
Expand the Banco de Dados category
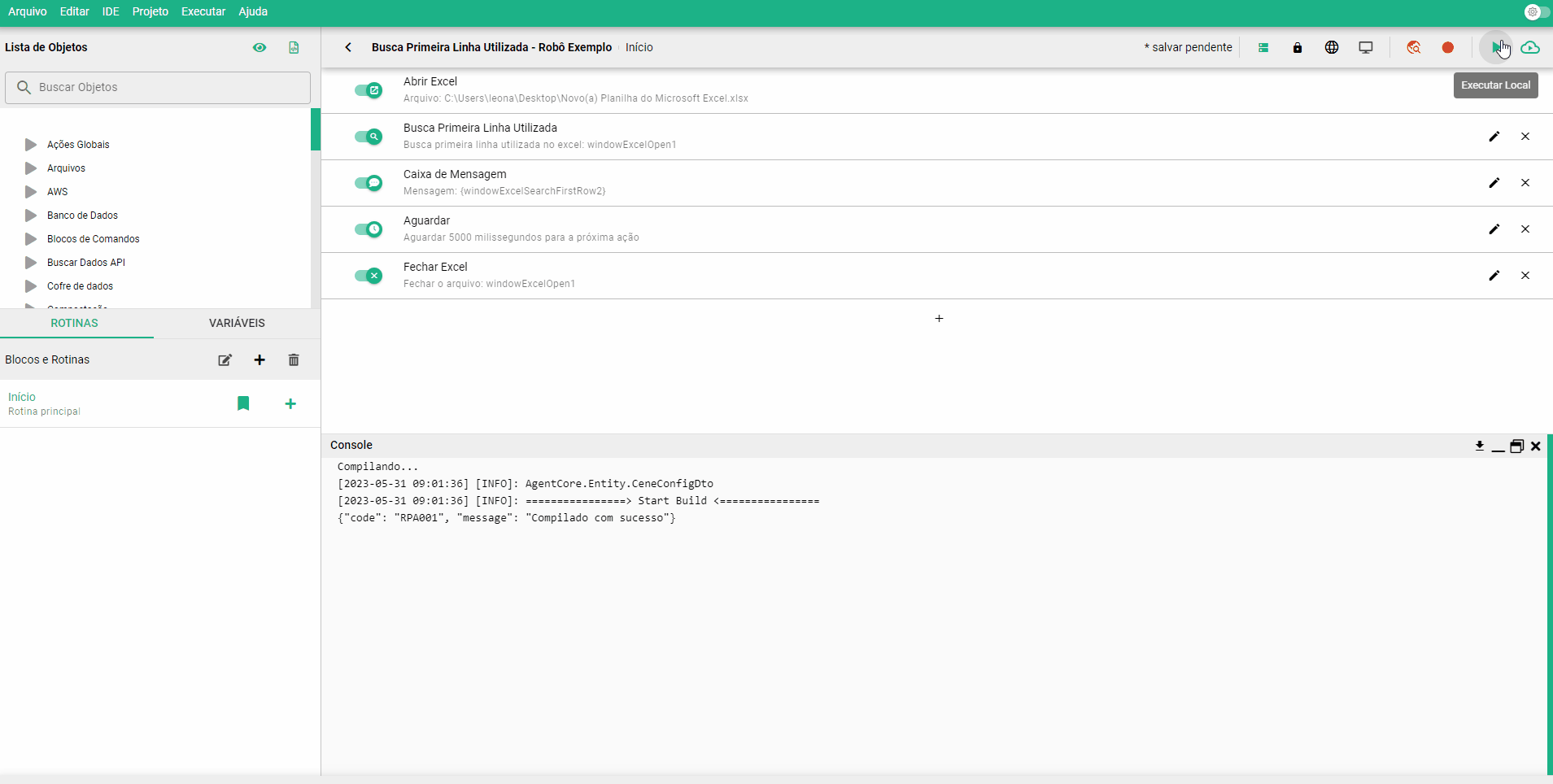coord(31,216)
